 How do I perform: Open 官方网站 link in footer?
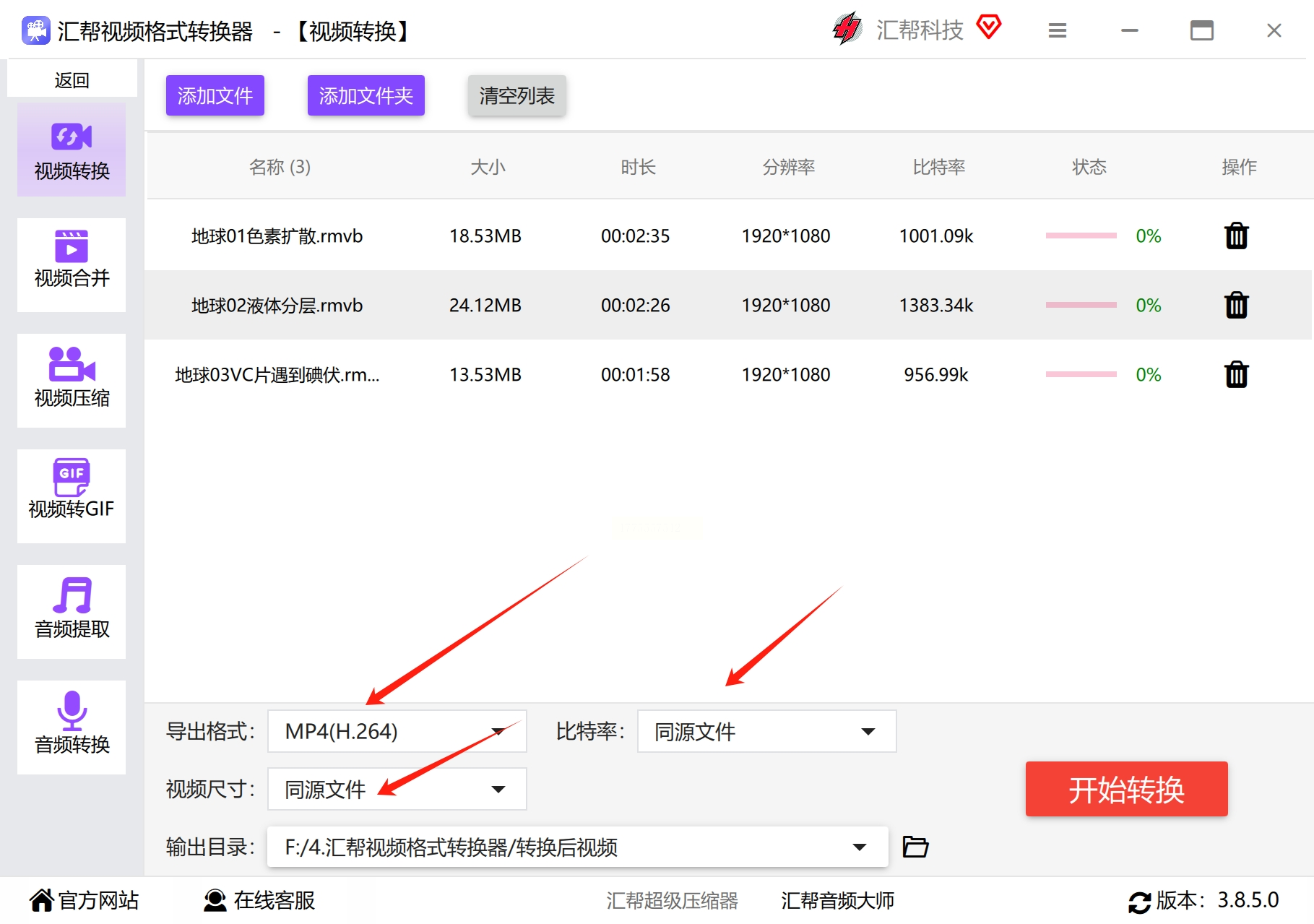click(x=85, y=900)
